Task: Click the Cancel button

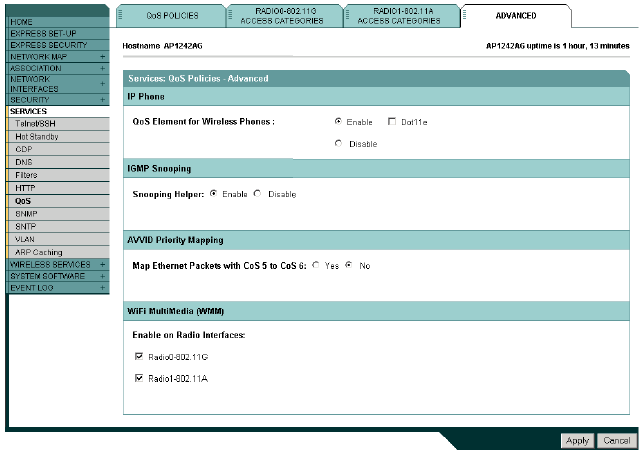Action: 616,440
